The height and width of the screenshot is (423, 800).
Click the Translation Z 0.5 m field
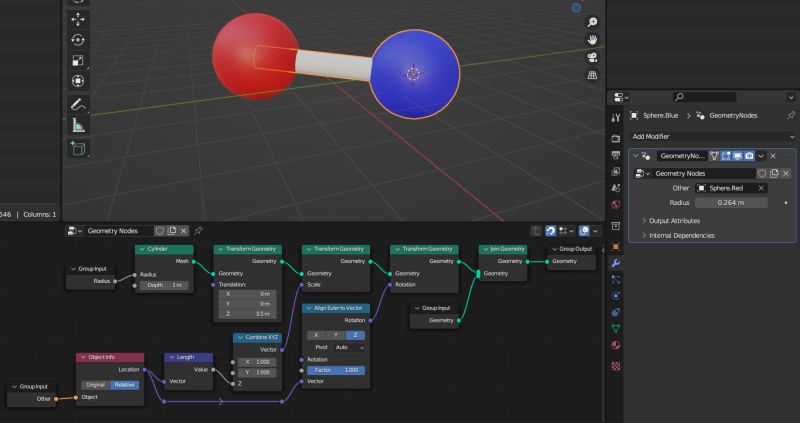[x=247, y=314]
